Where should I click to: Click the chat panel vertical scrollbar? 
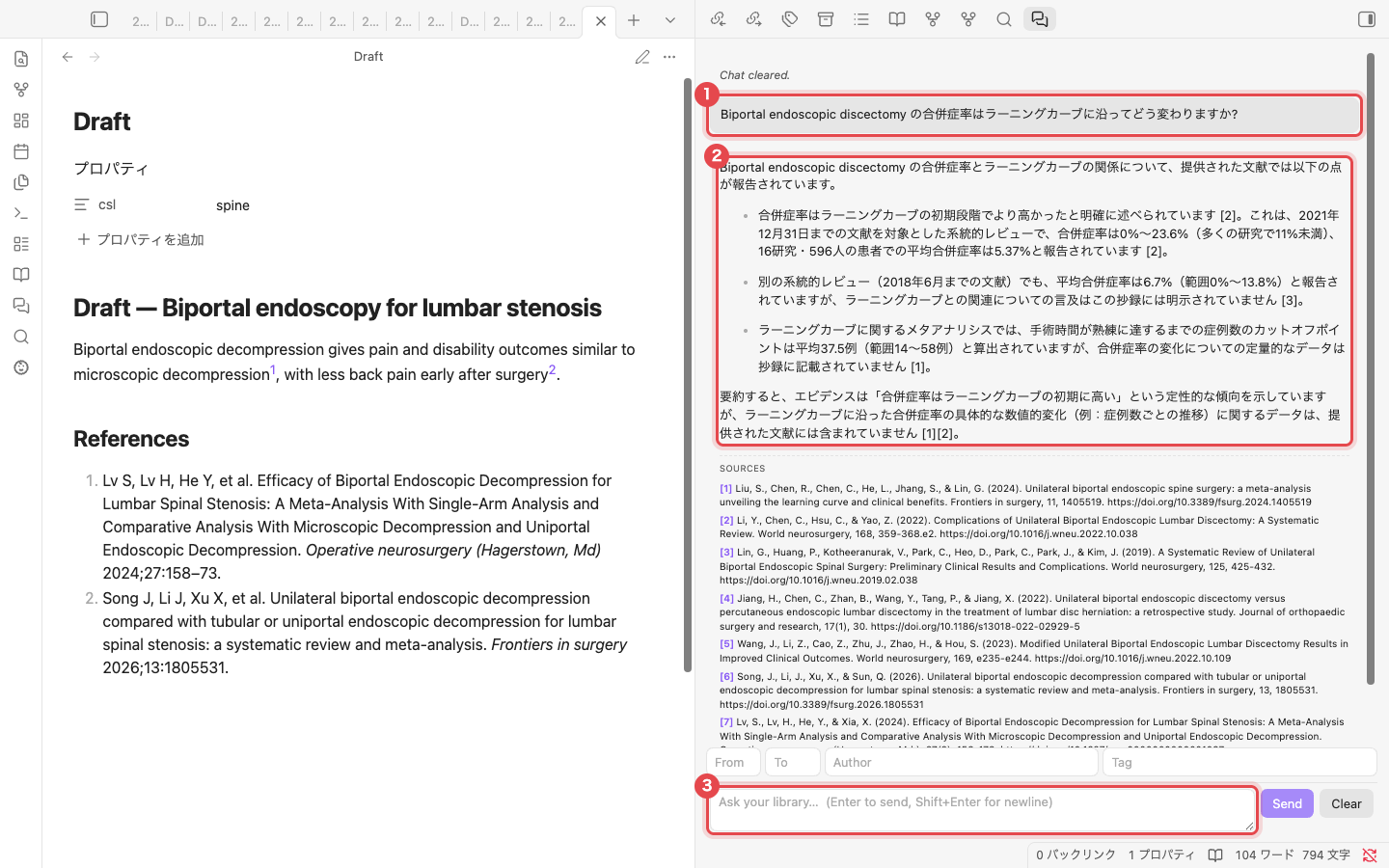(1370, 368)
